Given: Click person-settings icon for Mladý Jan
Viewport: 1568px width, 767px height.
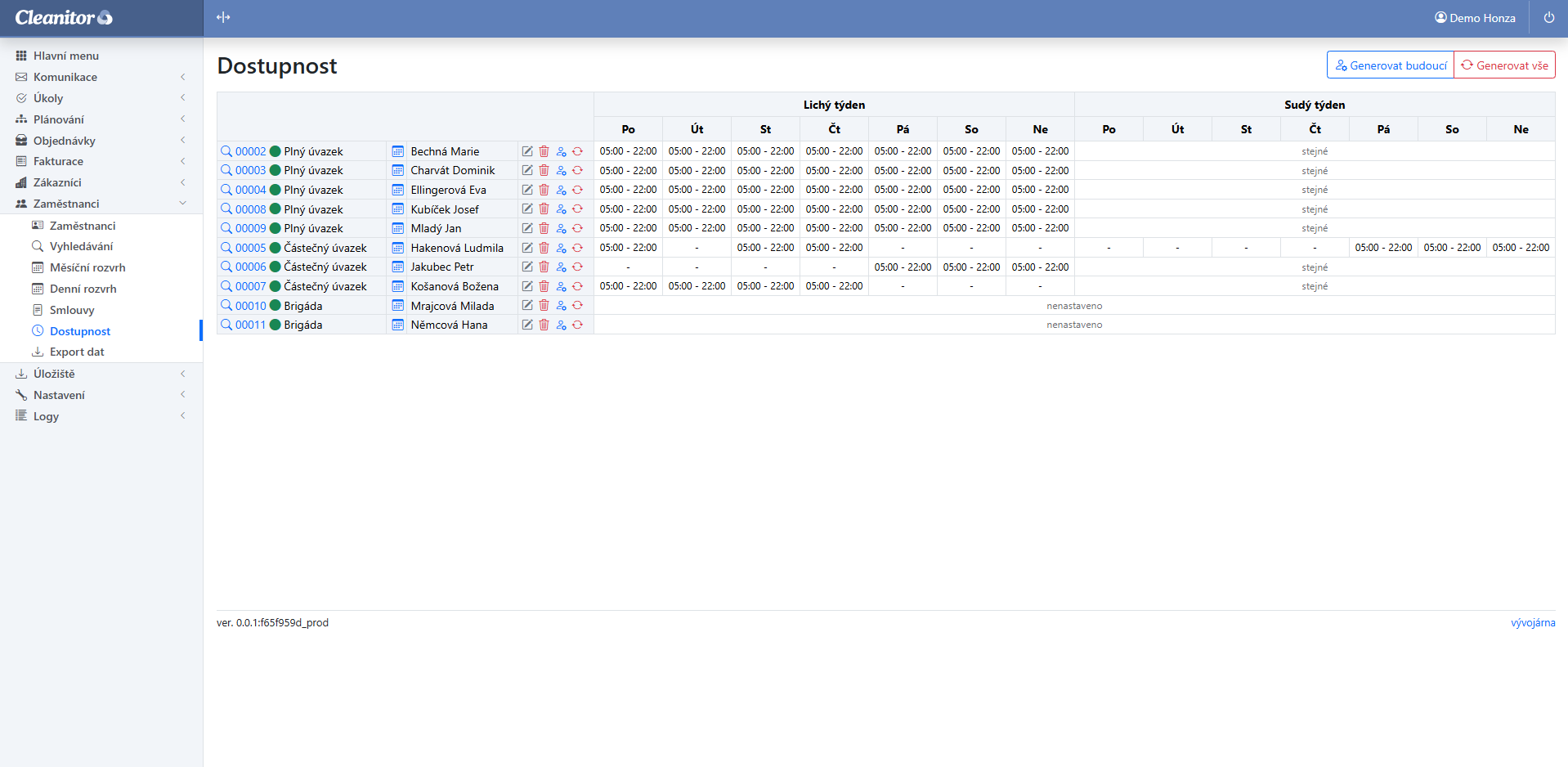Looking at the screenshot, I should pyautogui.click(x=561, y=228).
